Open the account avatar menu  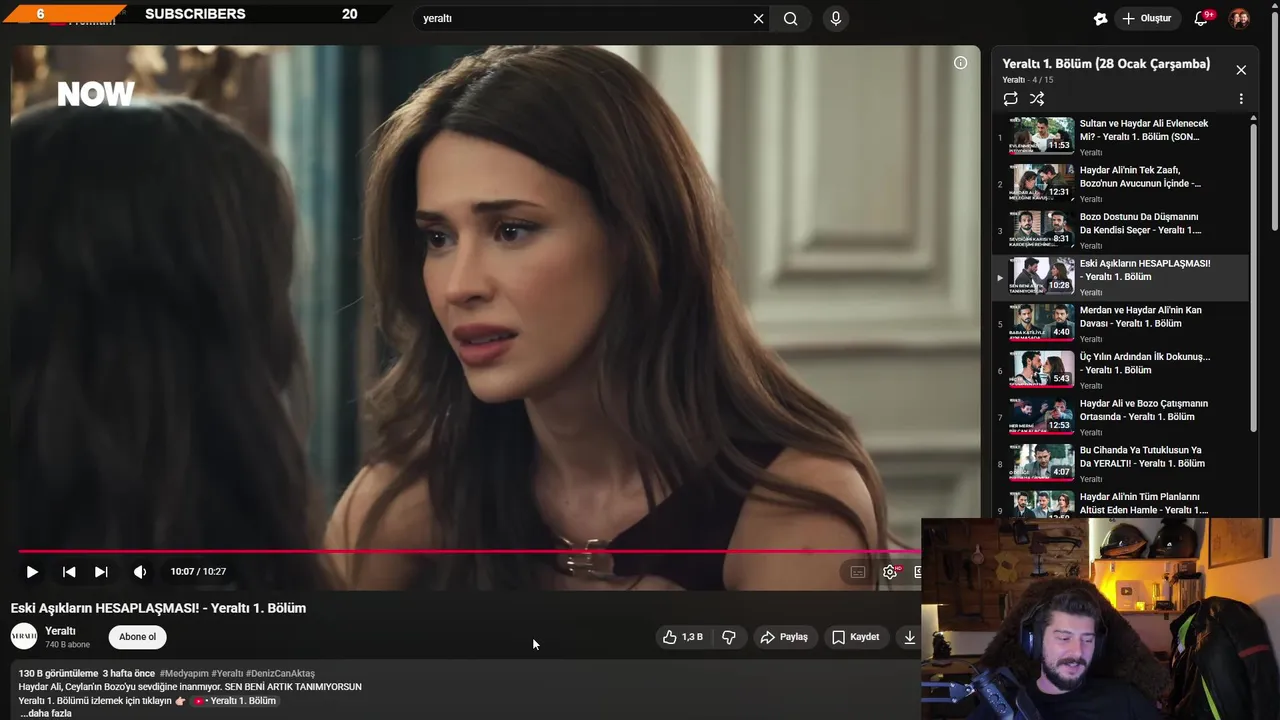coord(1239,18)
